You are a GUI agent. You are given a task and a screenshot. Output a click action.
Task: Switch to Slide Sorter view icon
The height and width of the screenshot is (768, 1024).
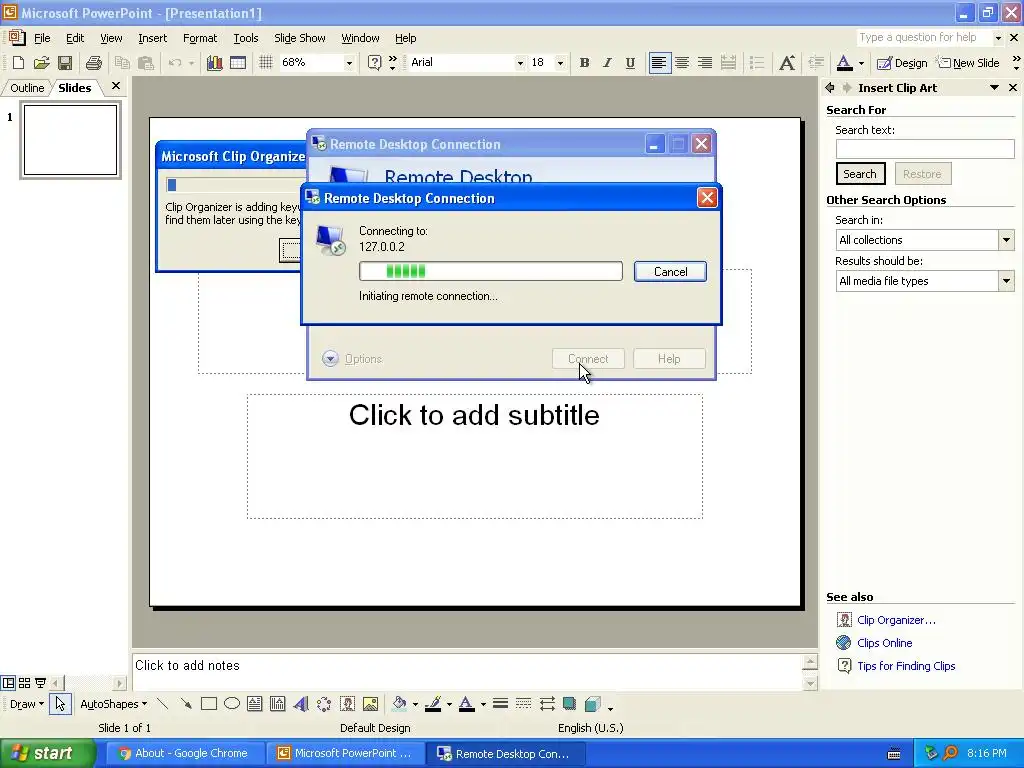pos(24,683)
